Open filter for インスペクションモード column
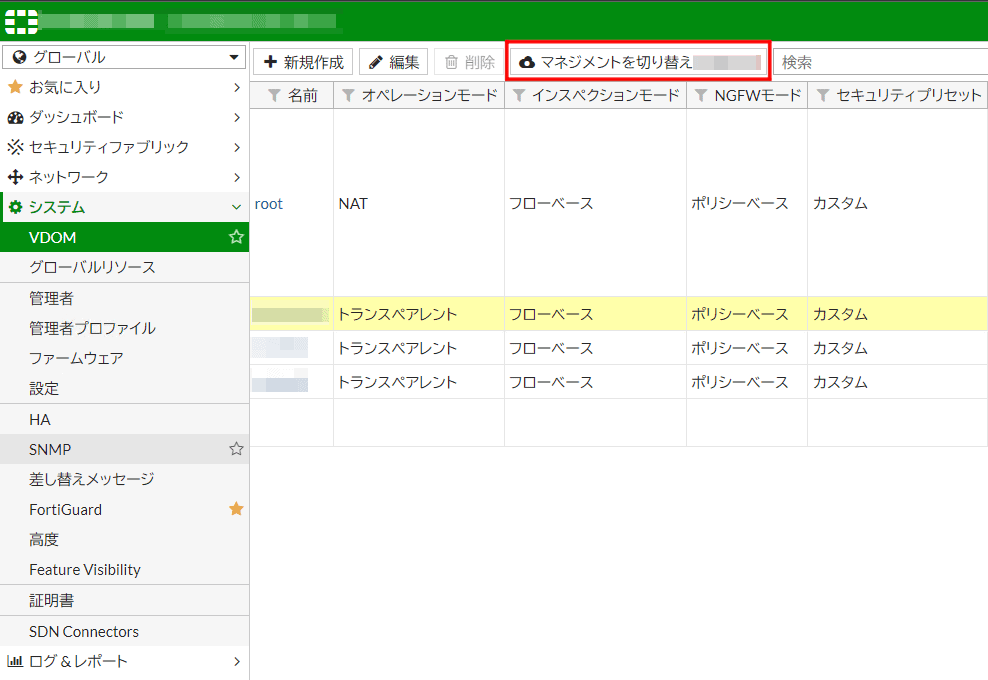The height and width of the screenshot is (680, 988). coord(518,95)
